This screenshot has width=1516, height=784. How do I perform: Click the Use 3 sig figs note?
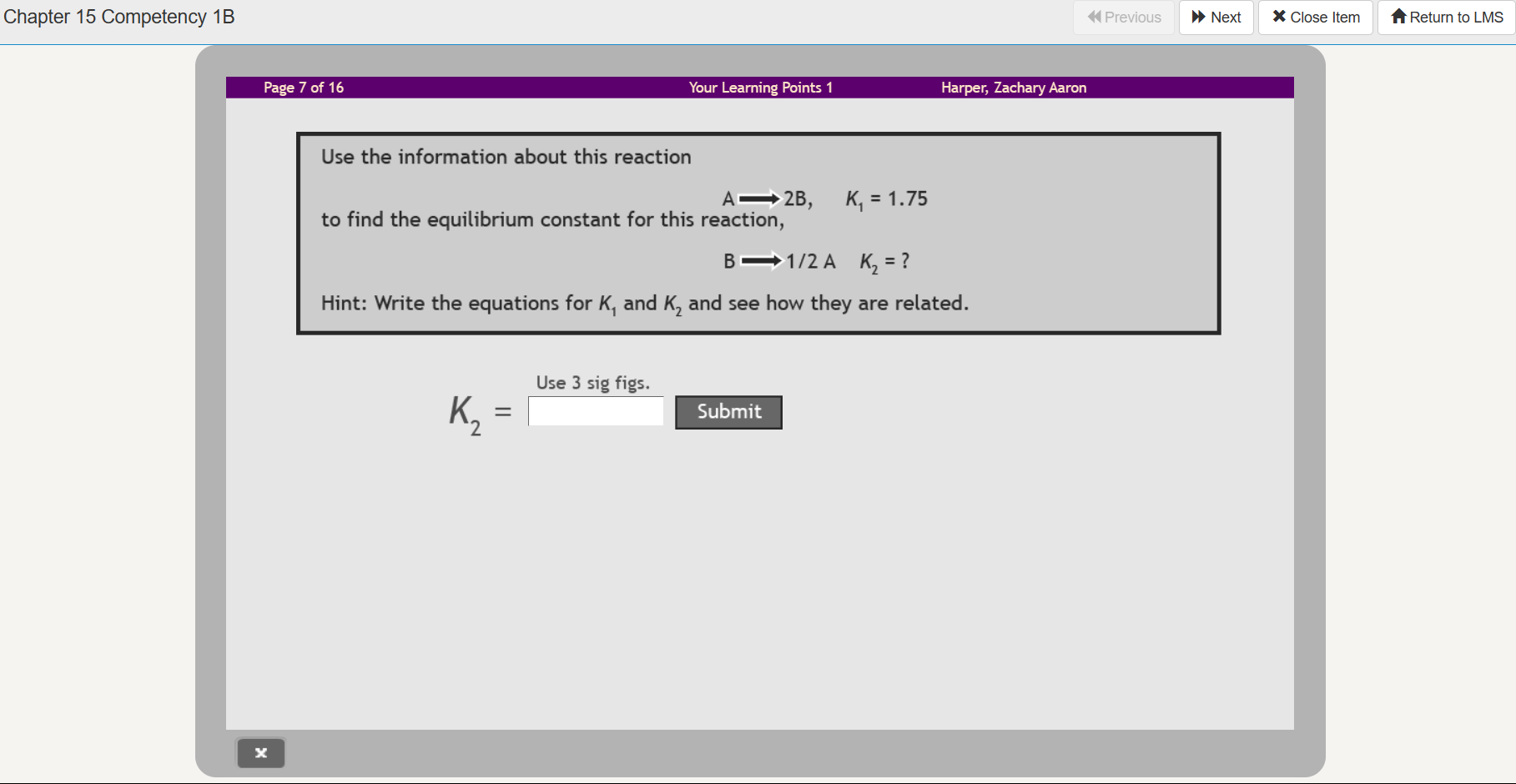click(593, 382)
